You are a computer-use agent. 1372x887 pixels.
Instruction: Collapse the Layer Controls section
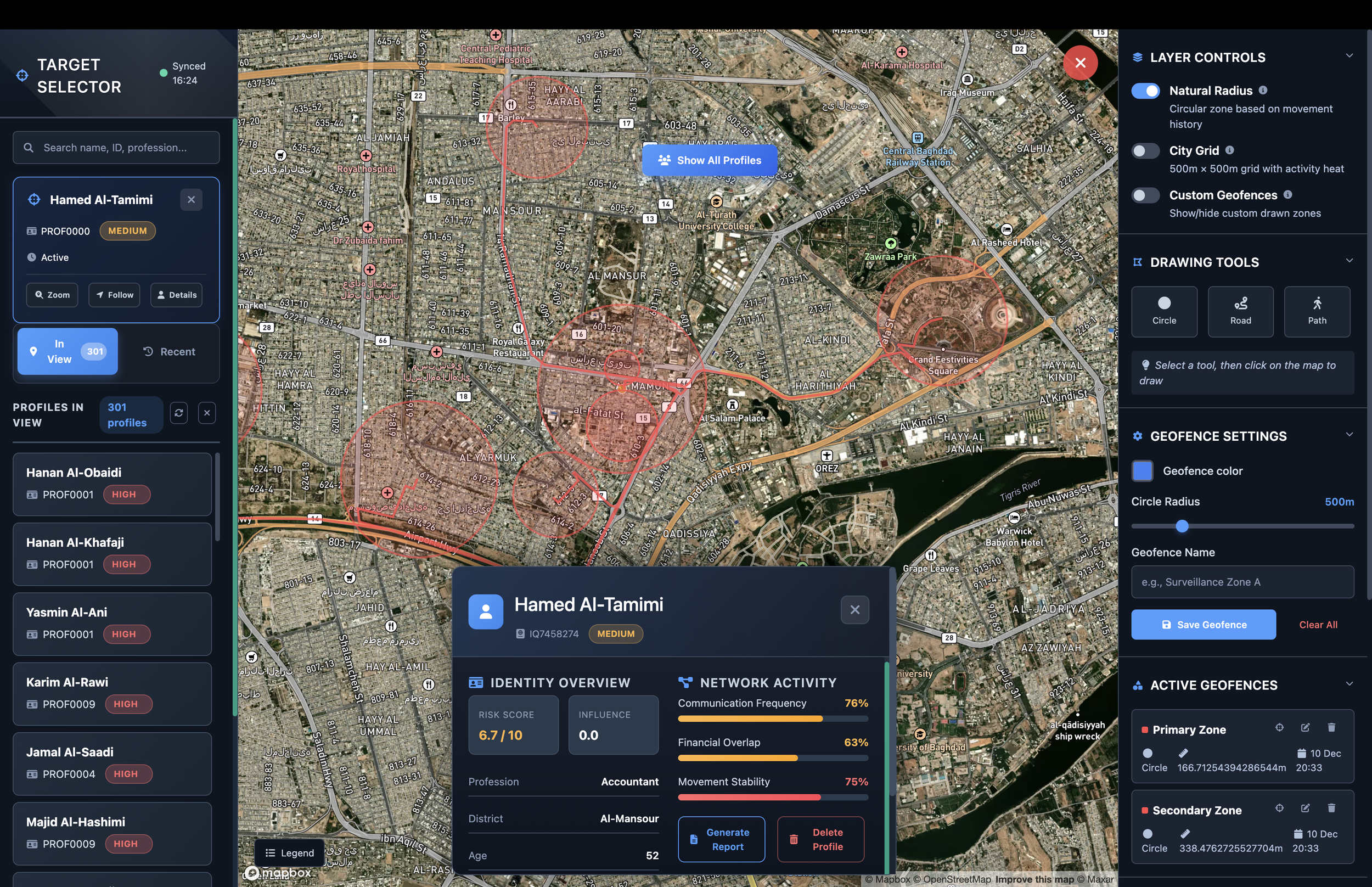(1348, 56)
